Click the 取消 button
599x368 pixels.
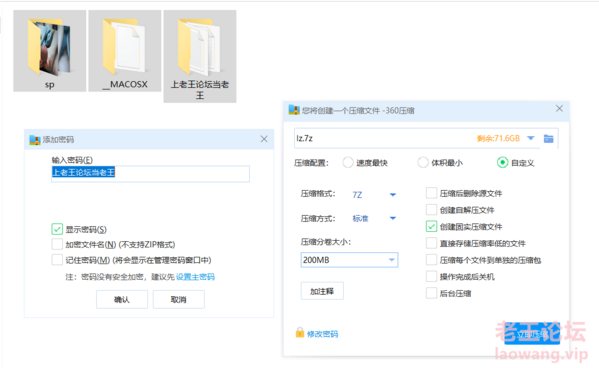pos(179,299)
